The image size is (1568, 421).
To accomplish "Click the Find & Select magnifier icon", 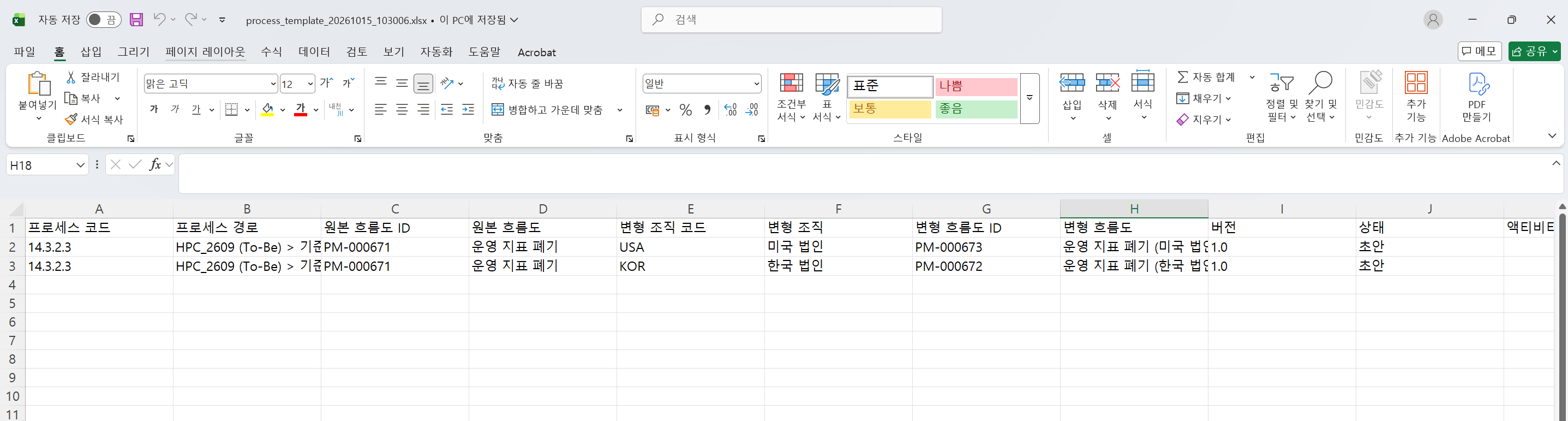I will (1320, 83).
